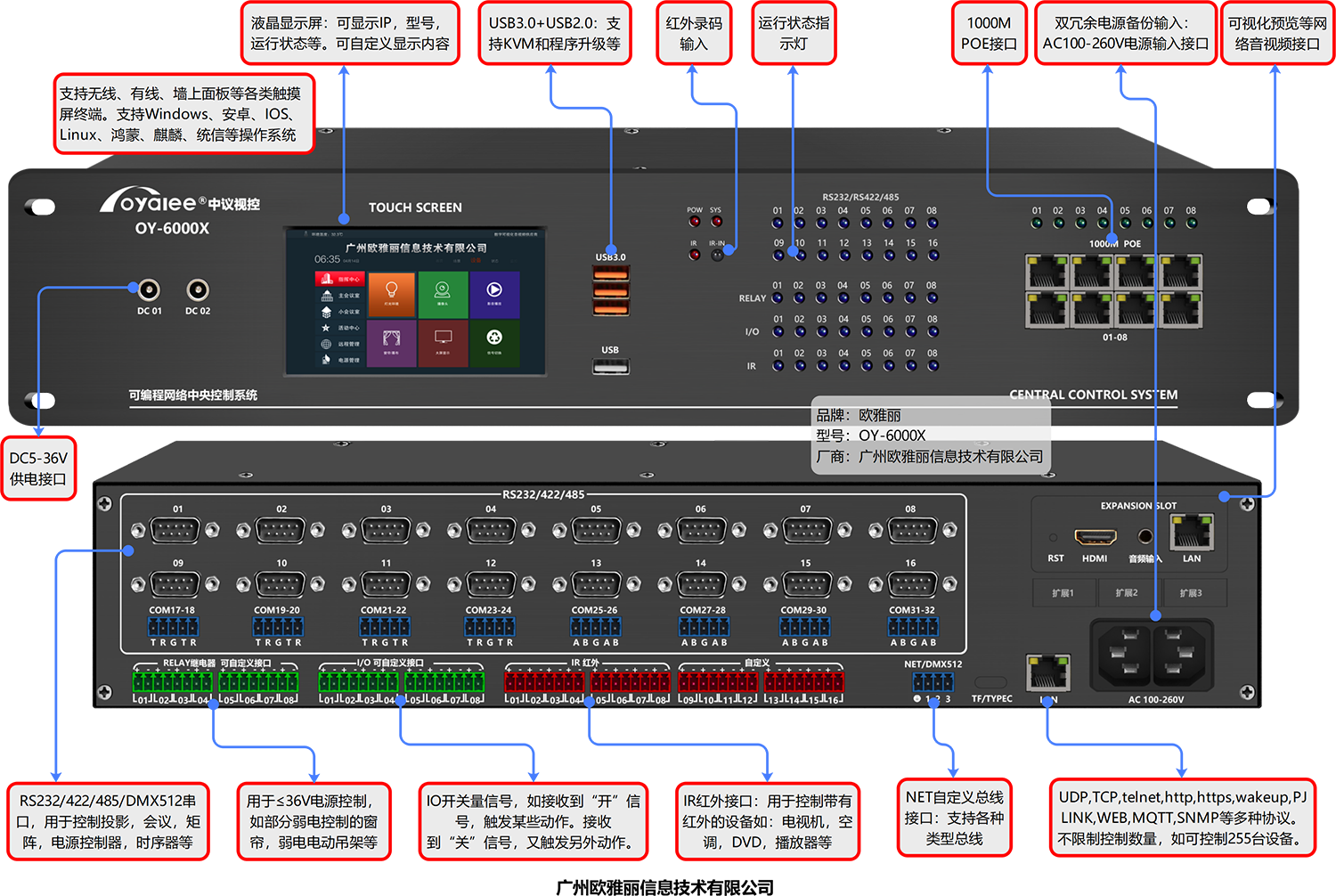This screenshot has width=1336, height=896.
Task: Click the 型号：OY-6000X line in the info box
Action: pyautogui.click(x=871, y=436)
